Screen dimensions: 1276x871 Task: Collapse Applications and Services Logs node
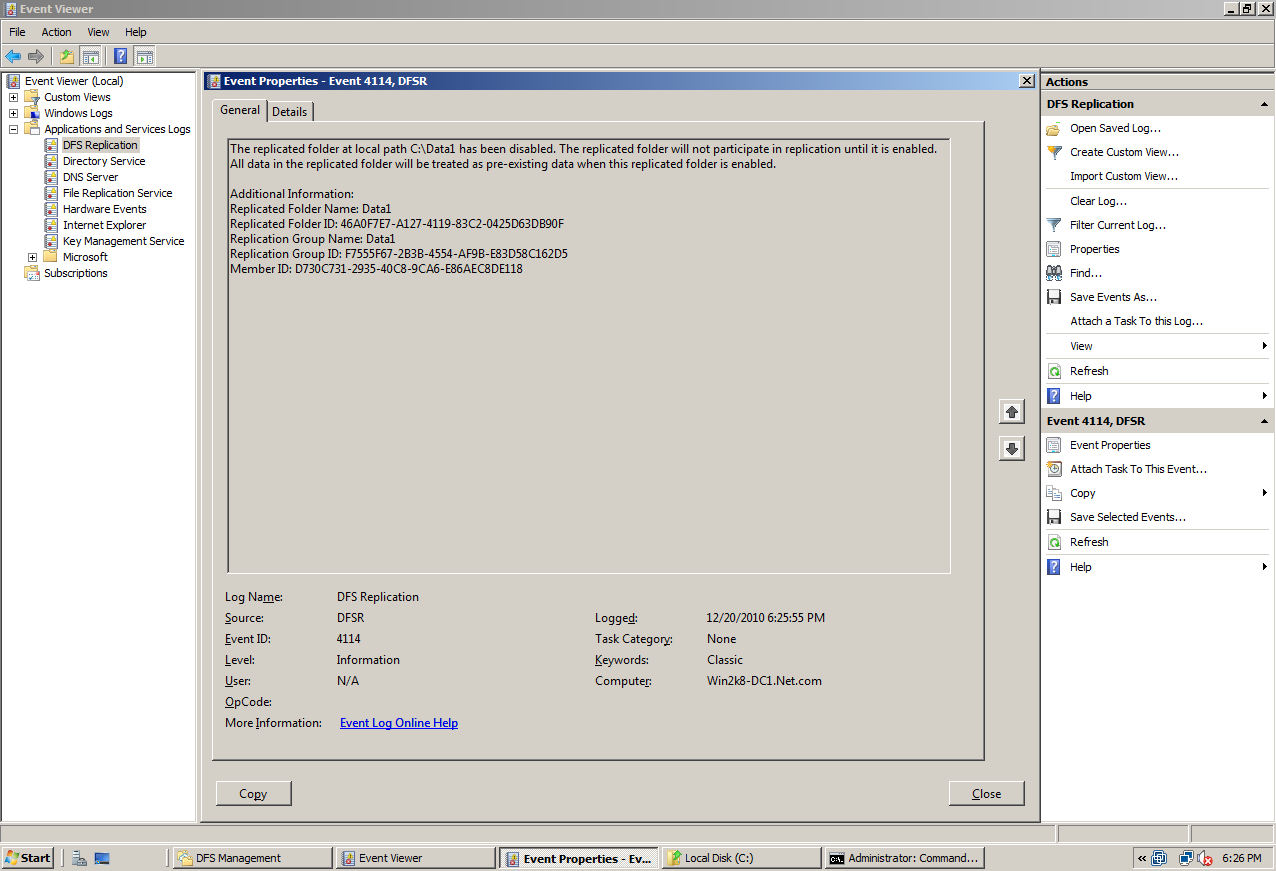(x=13, y=129)
